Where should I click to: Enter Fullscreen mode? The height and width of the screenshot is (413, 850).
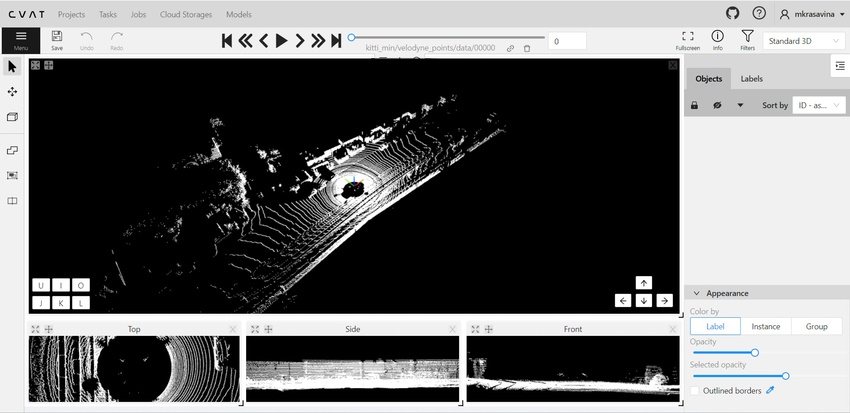(x=687, y=40)
